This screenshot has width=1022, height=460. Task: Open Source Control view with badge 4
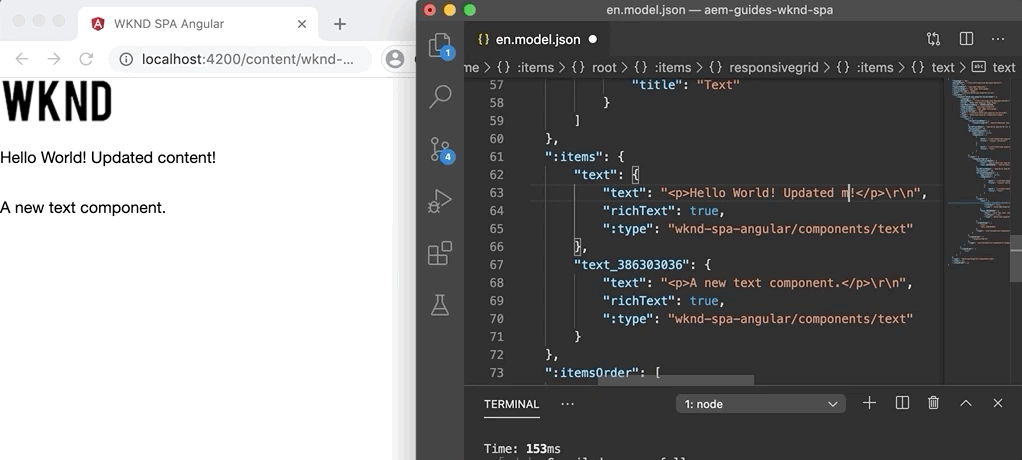(441, 149)
